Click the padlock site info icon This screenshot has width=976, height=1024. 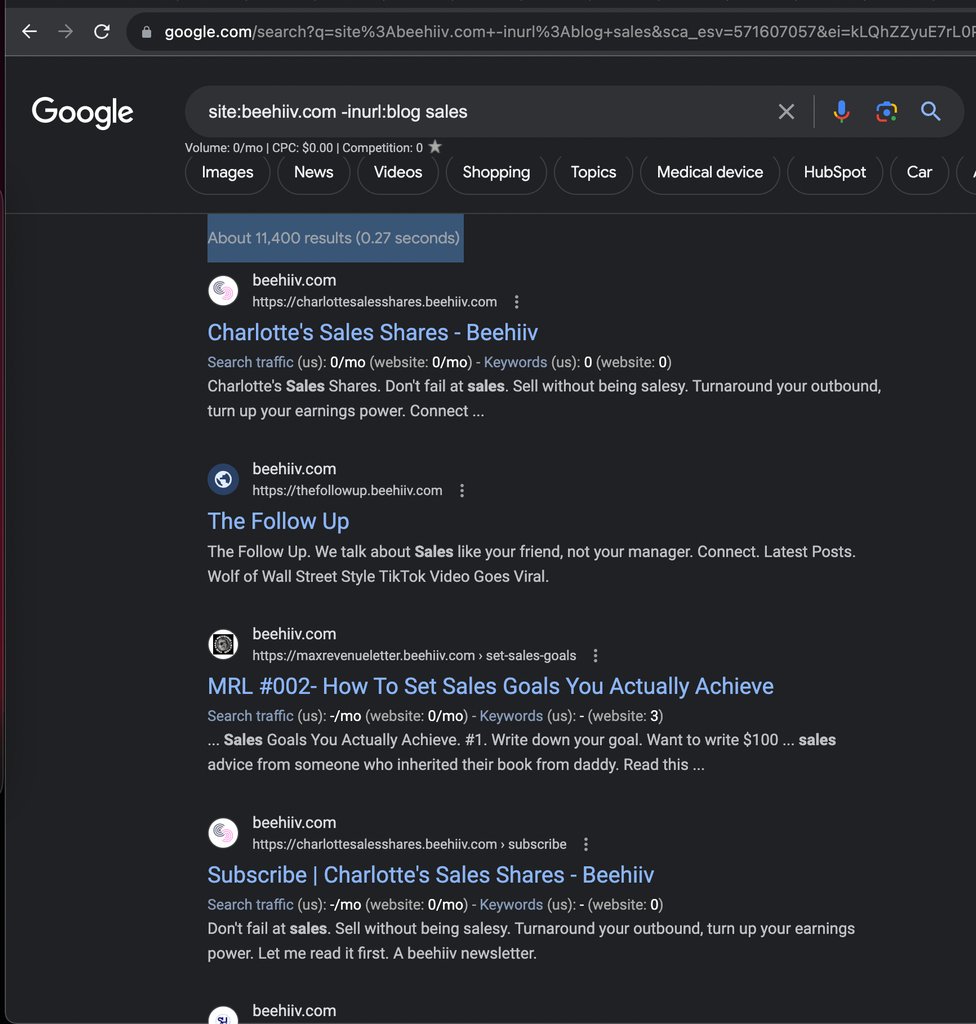[x=147, y=32]
